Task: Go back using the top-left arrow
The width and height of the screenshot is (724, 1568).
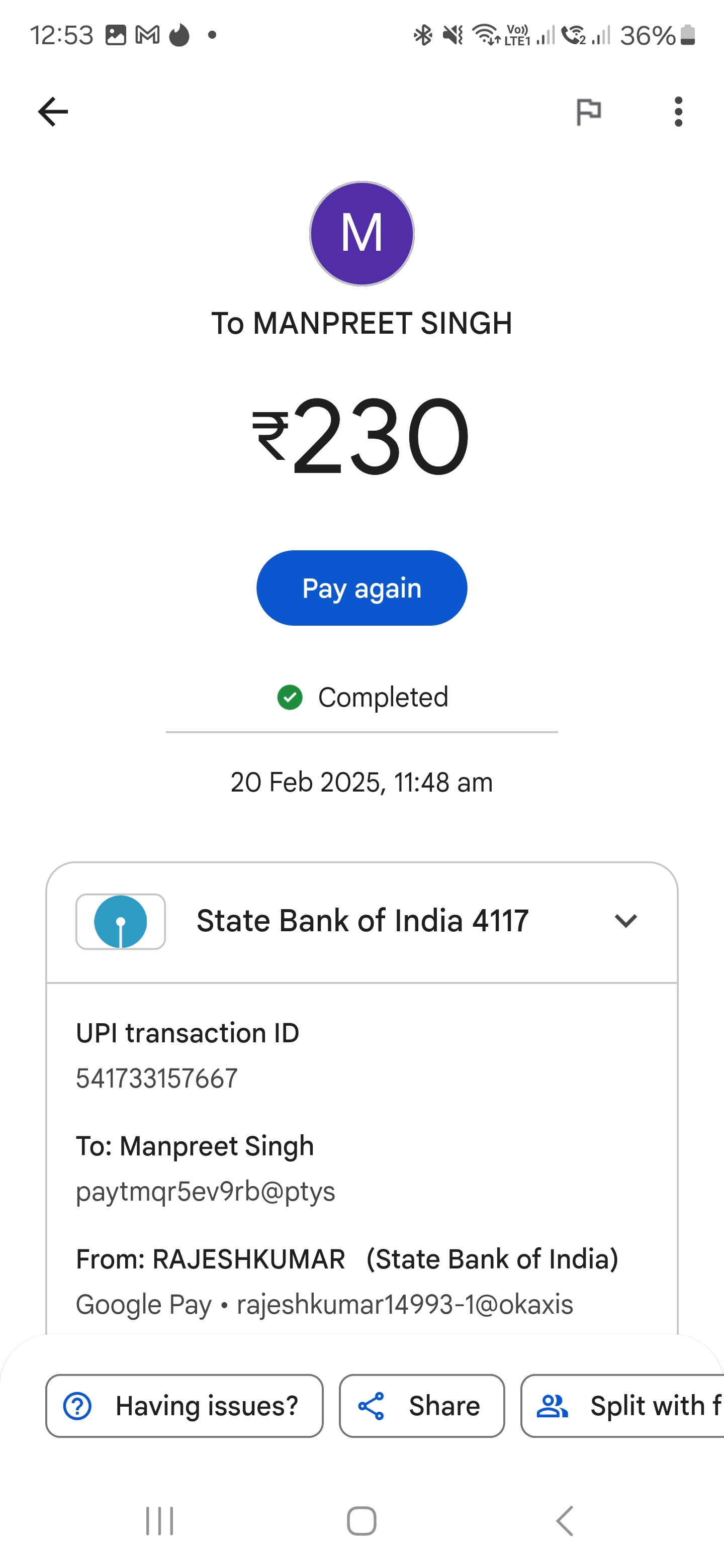Action: pos(53,112)
